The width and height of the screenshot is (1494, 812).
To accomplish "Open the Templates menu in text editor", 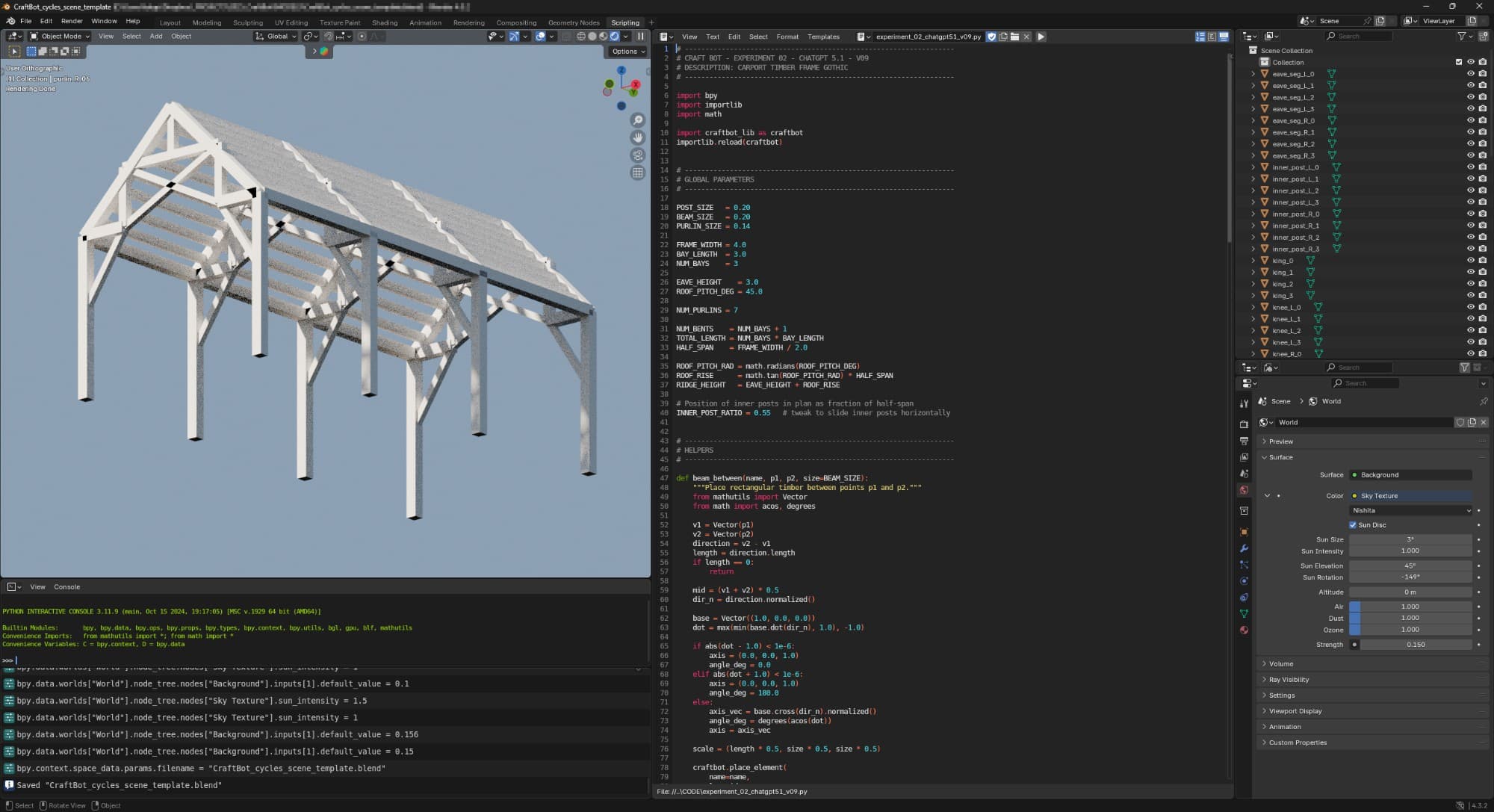I will coord(823,37).
